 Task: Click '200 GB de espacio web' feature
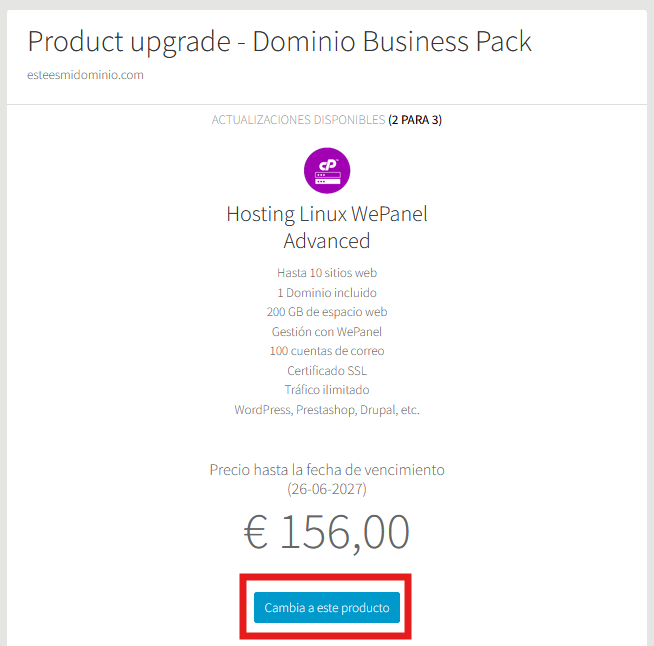click(x=327, y=312)
